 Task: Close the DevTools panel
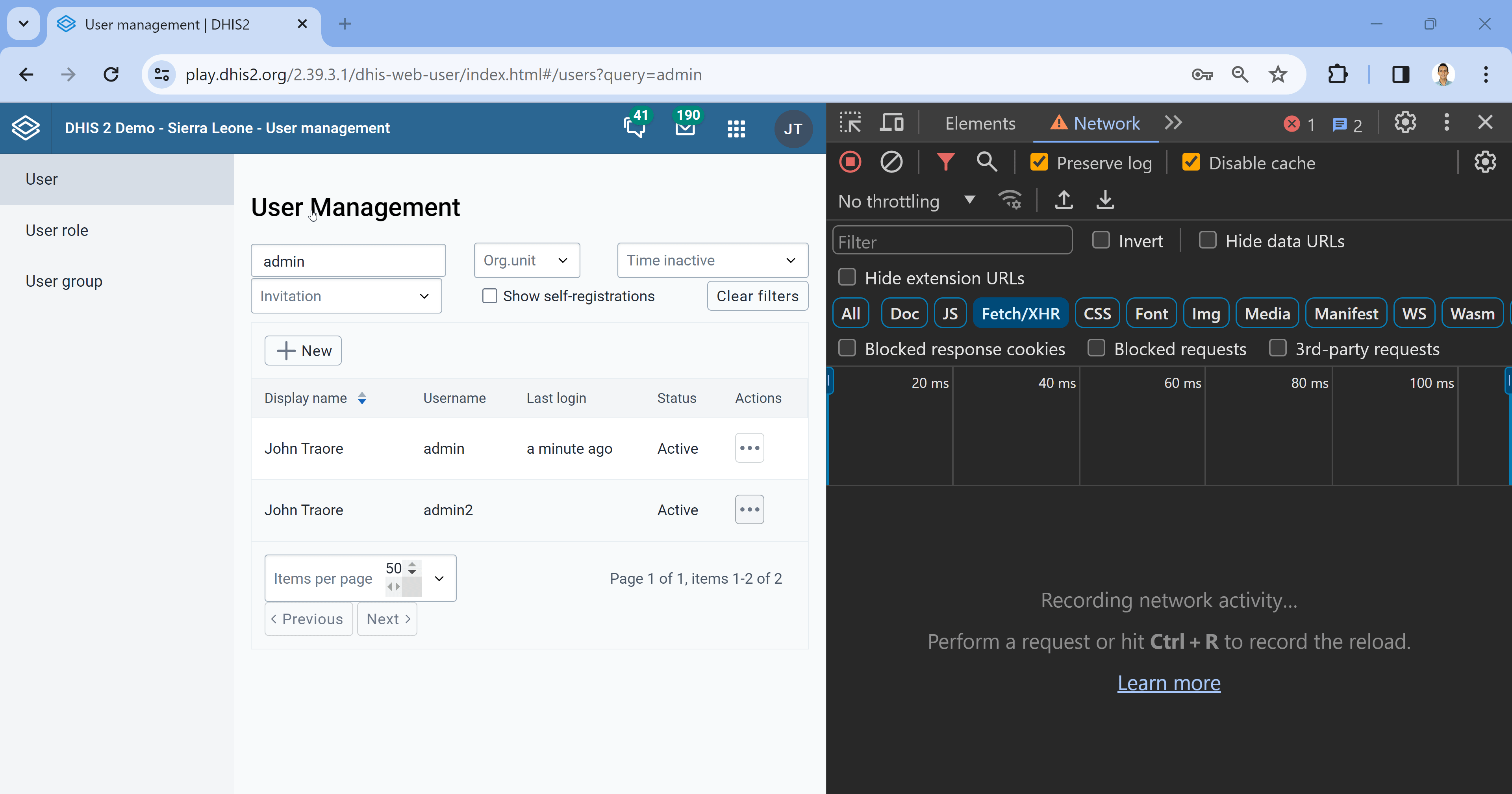tap(1485, 122)
